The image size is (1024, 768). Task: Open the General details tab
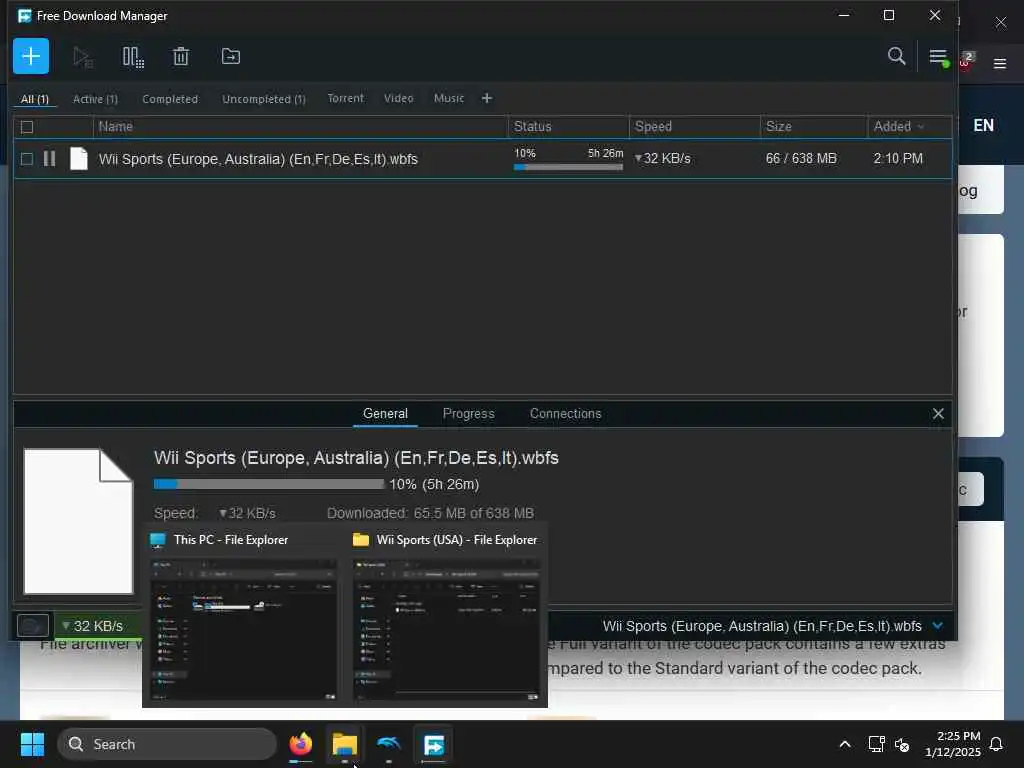tap(385, 413)
